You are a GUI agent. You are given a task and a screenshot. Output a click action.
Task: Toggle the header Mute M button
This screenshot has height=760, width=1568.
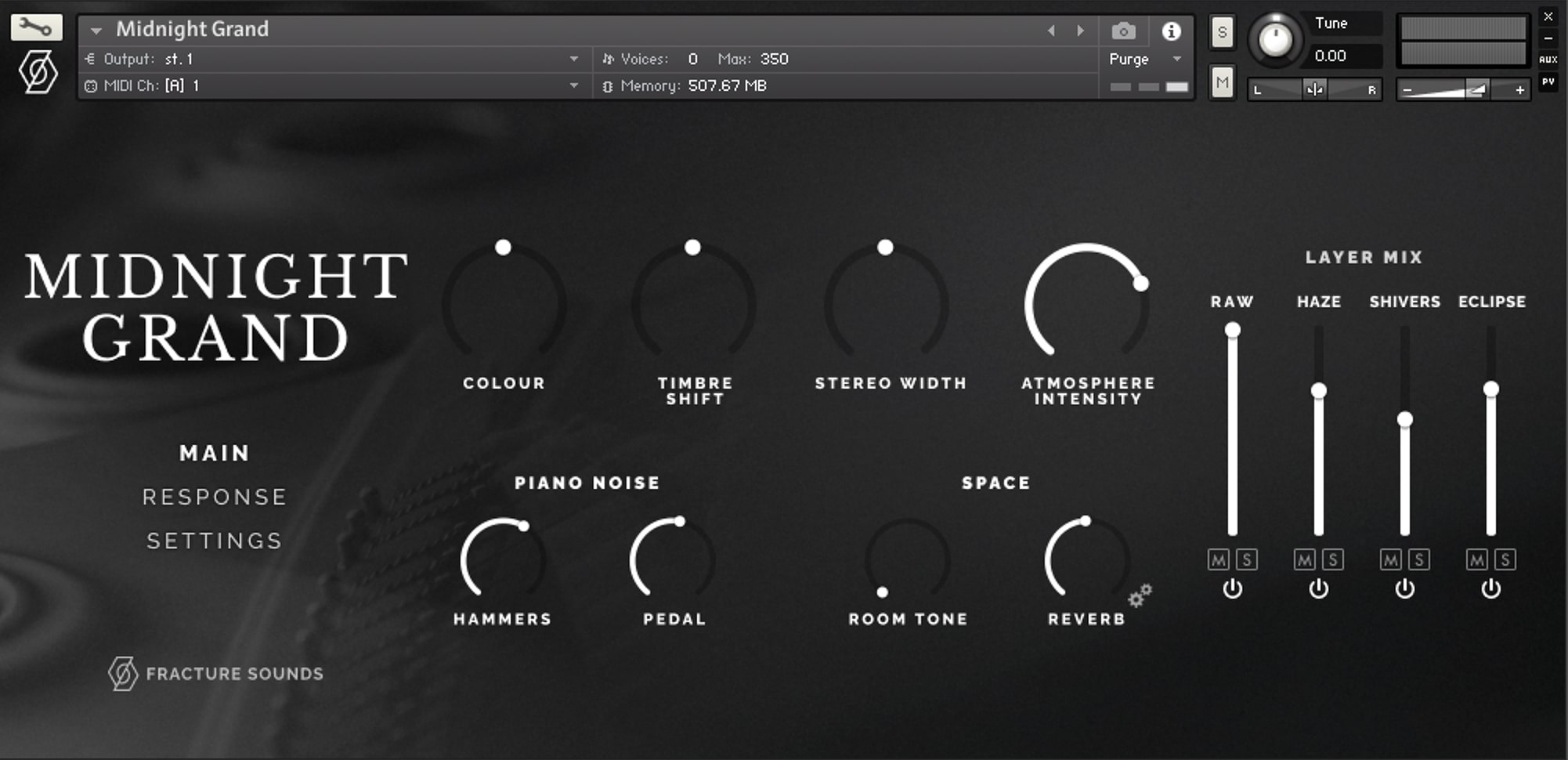click(x=1222, y=81)
